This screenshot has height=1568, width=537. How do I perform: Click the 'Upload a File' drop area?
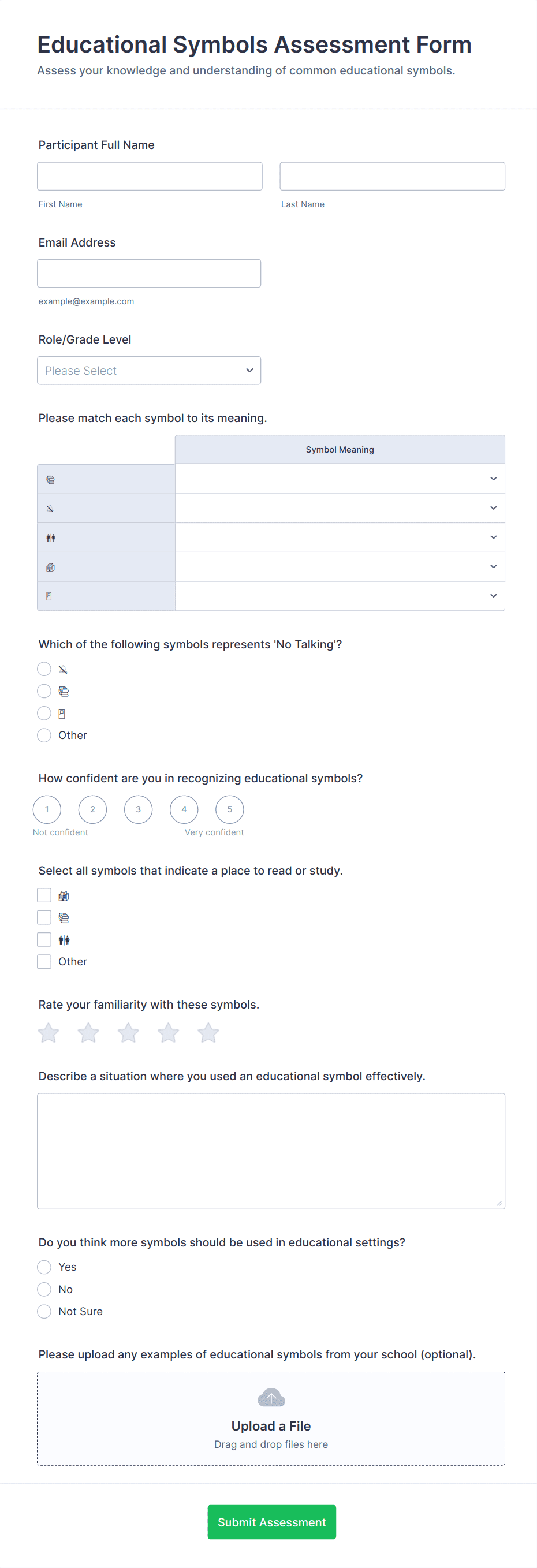(271, 1419)
